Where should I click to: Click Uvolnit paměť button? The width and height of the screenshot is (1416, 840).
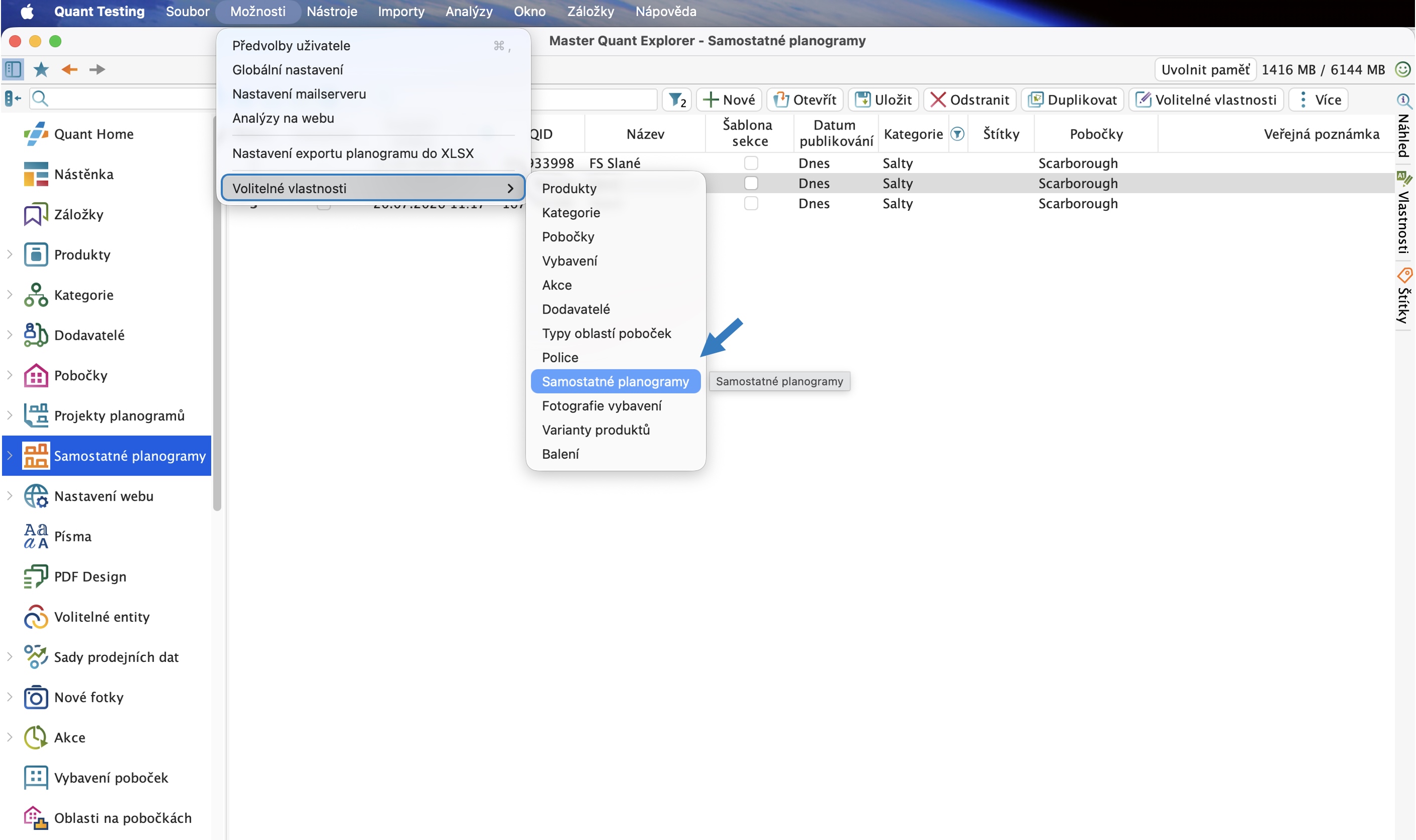pyautogui.click(x=1205, y=70)
